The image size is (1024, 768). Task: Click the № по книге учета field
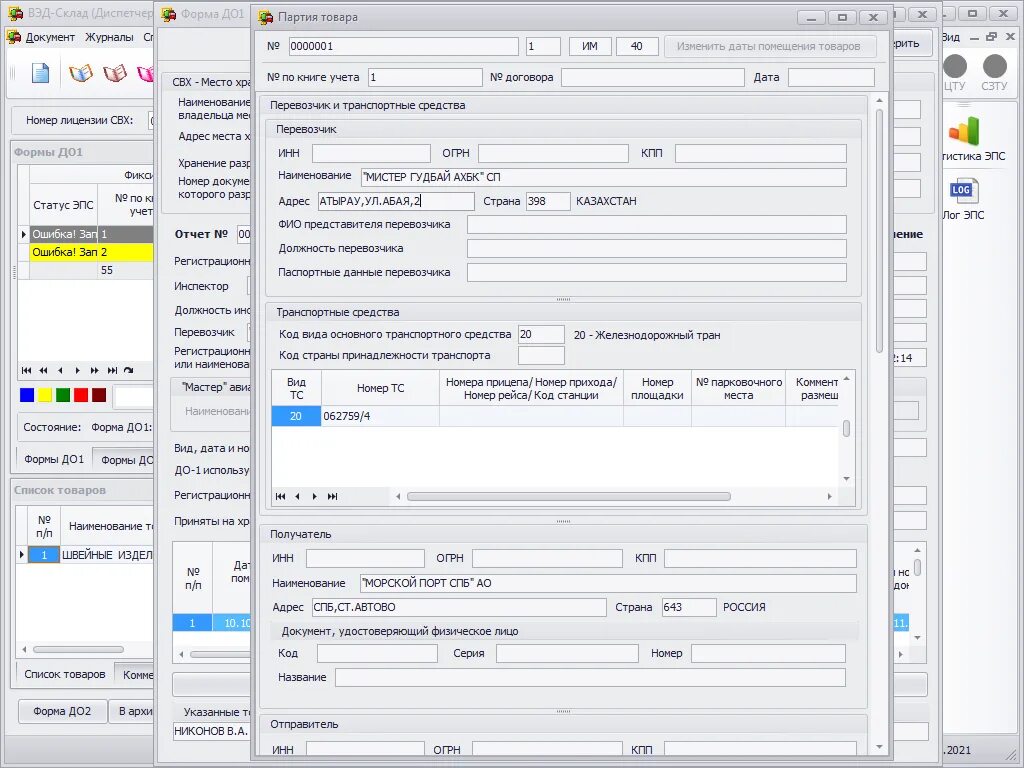425,77
